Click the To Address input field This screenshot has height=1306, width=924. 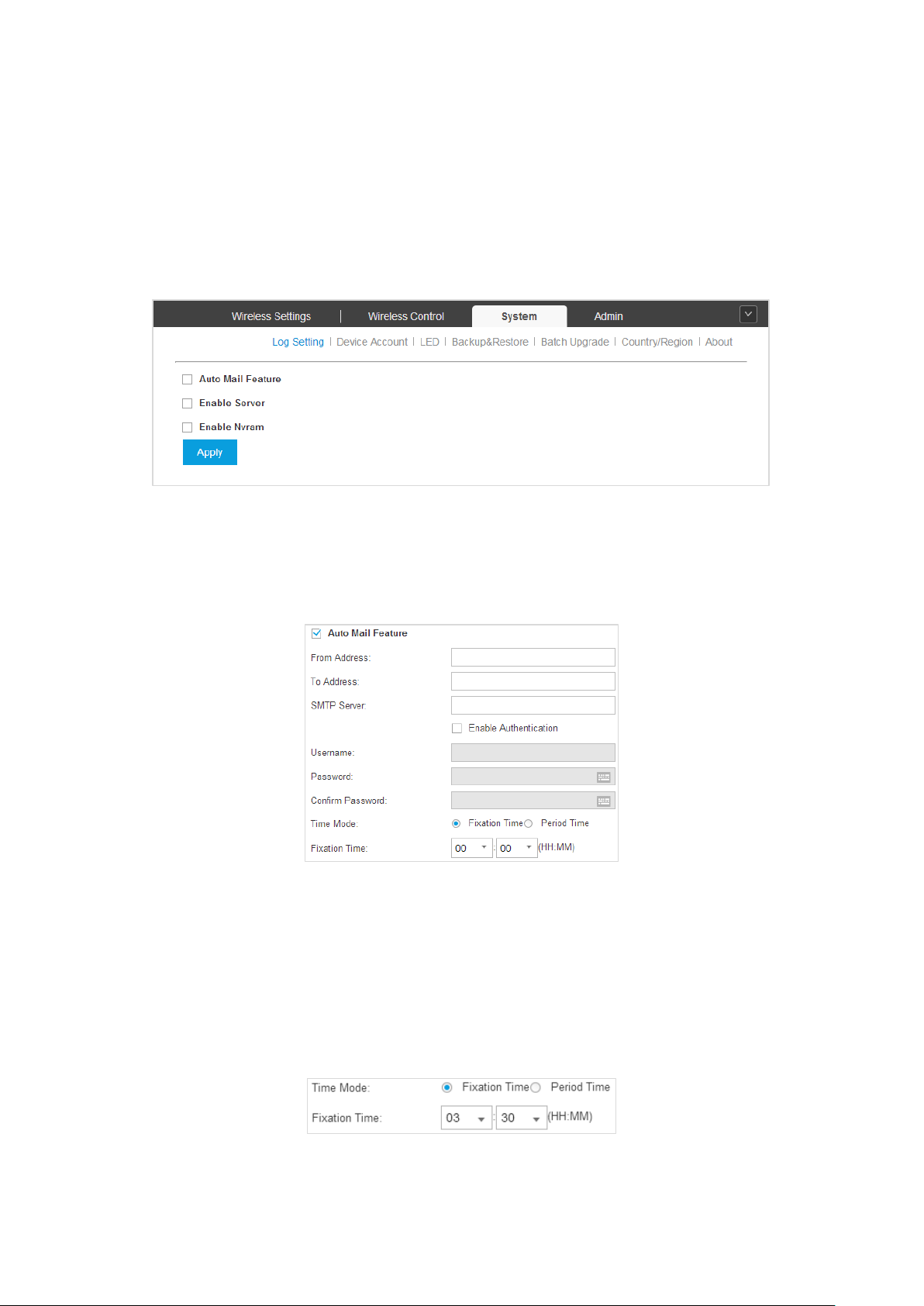[533, 681]
